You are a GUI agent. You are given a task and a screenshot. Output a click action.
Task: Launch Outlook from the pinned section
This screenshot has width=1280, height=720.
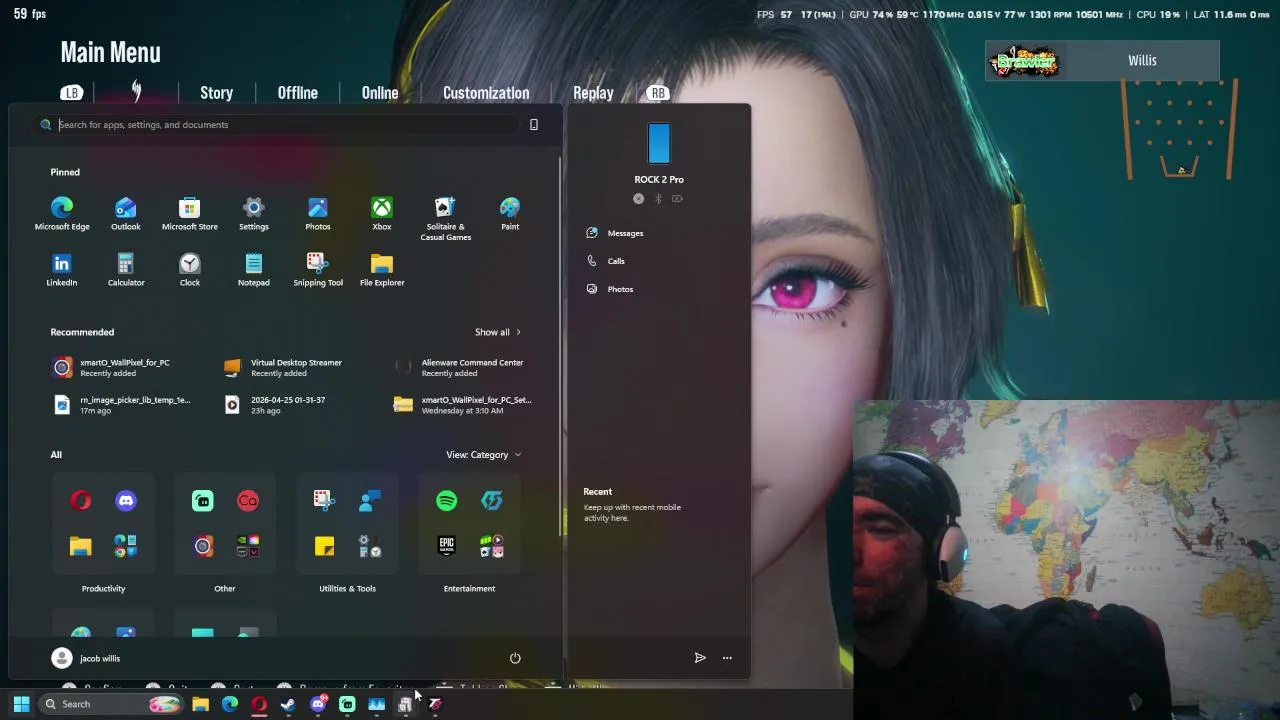[x=126, y=214]
